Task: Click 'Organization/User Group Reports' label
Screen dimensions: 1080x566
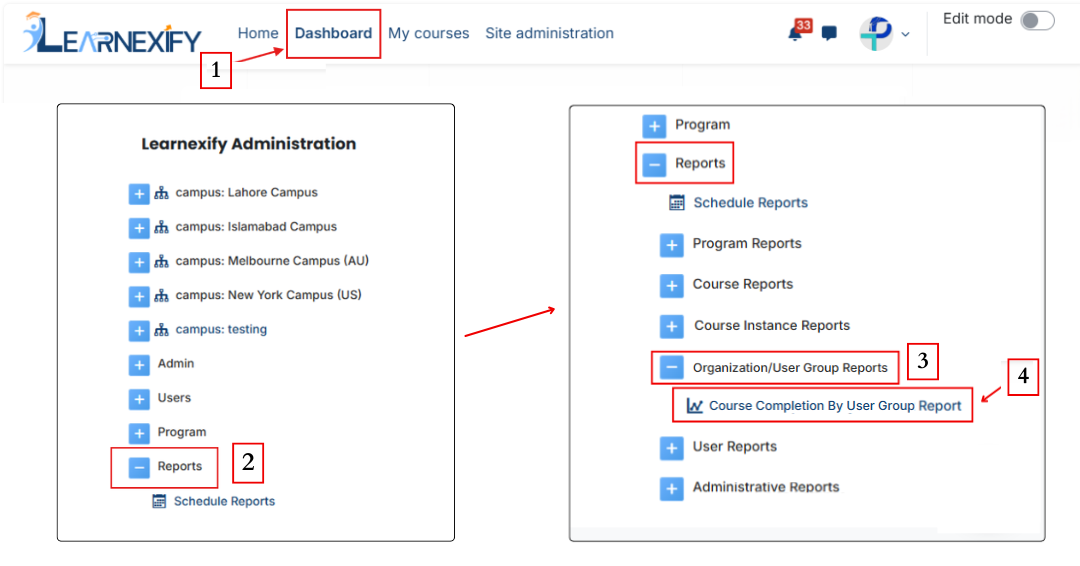Action: point(790,368)
